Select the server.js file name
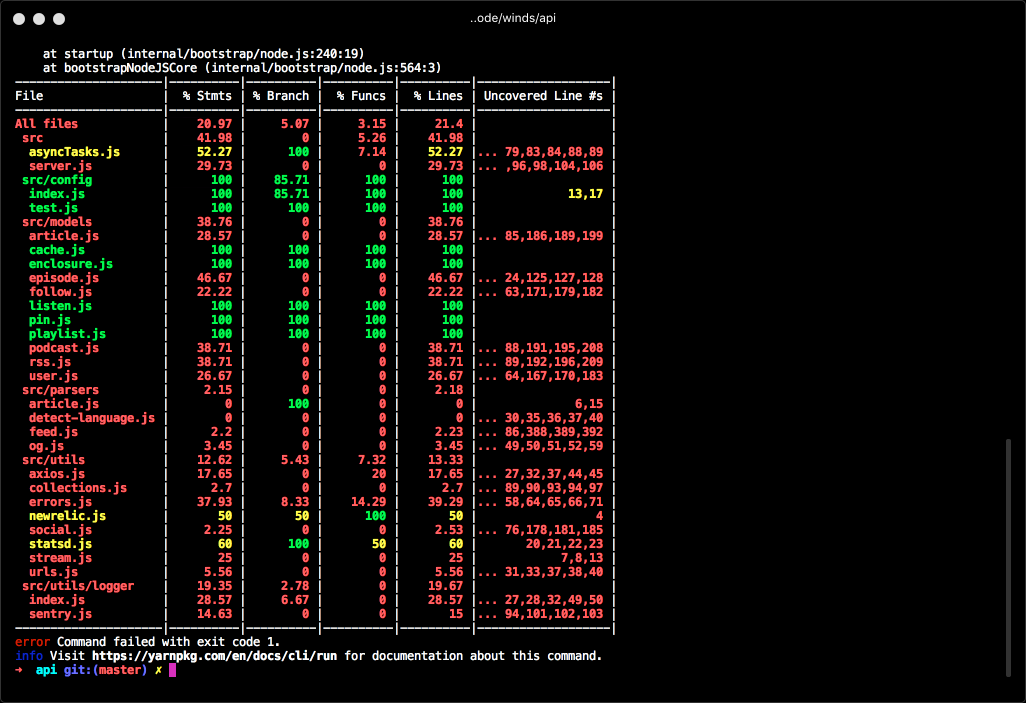 [60, 166]
